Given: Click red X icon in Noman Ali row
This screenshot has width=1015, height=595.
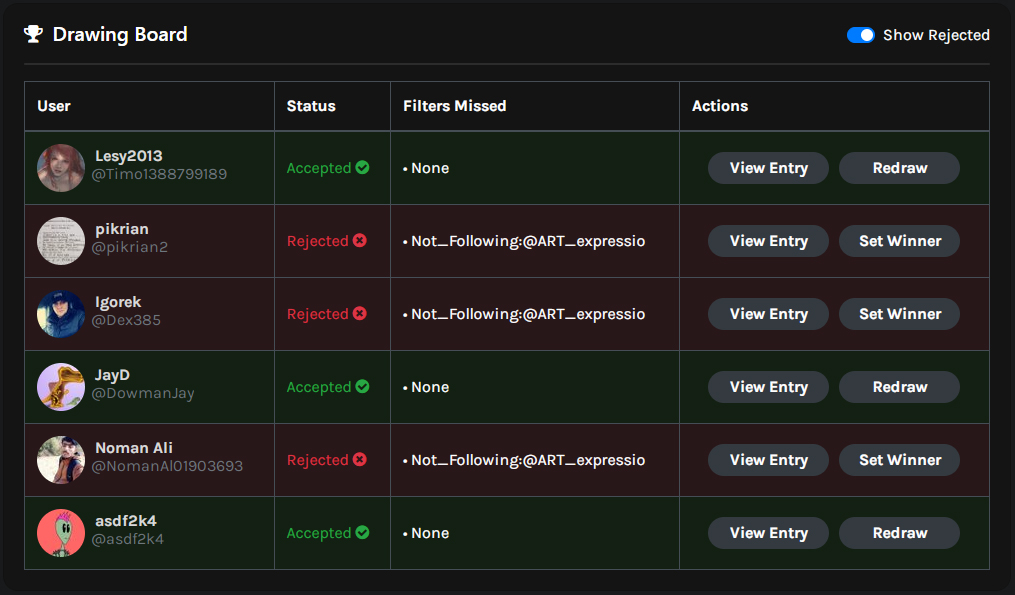Looking at the screenshot, I should tap(360, 460).
